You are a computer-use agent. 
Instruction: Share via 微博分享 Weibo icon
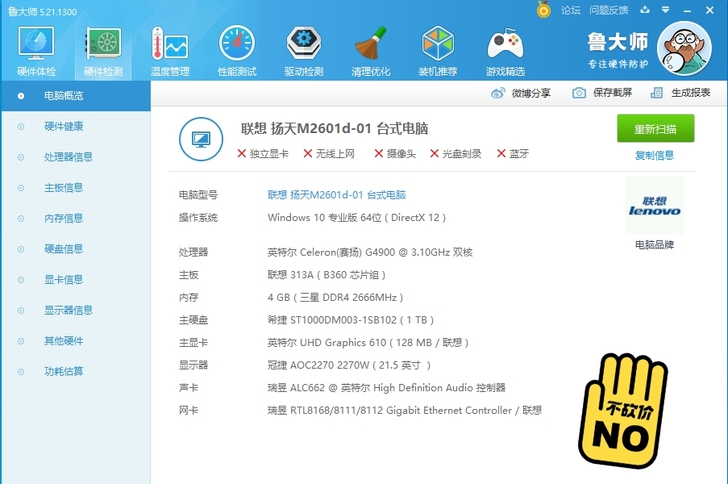(498, 93)
